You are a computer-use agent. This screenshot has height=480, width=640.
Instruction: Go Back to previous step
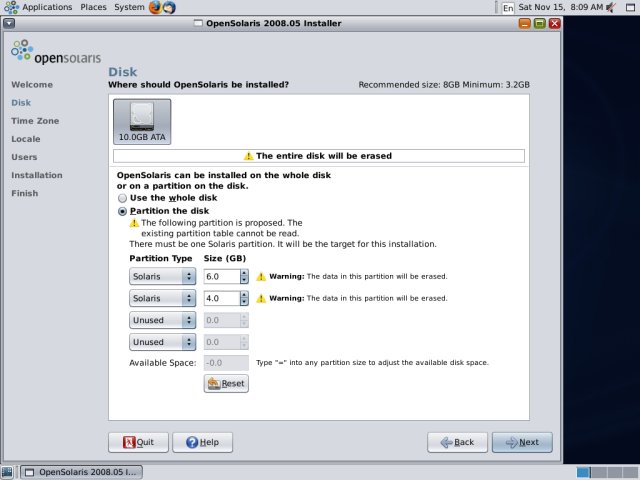(457, 442)
